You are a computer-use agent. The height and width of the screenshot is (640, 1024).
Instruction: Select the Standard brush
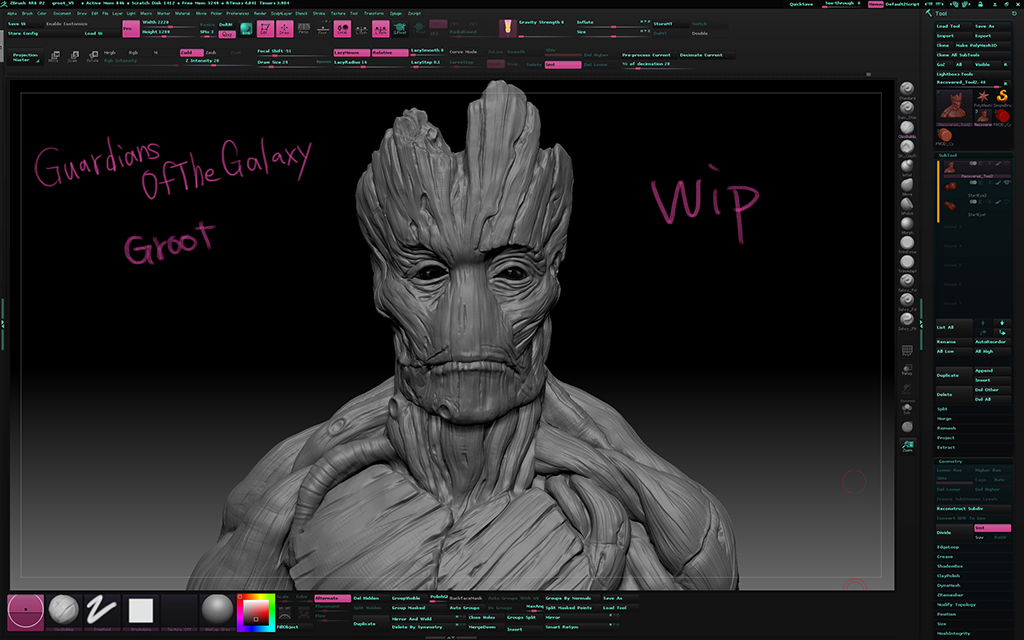tap(906, 89)
